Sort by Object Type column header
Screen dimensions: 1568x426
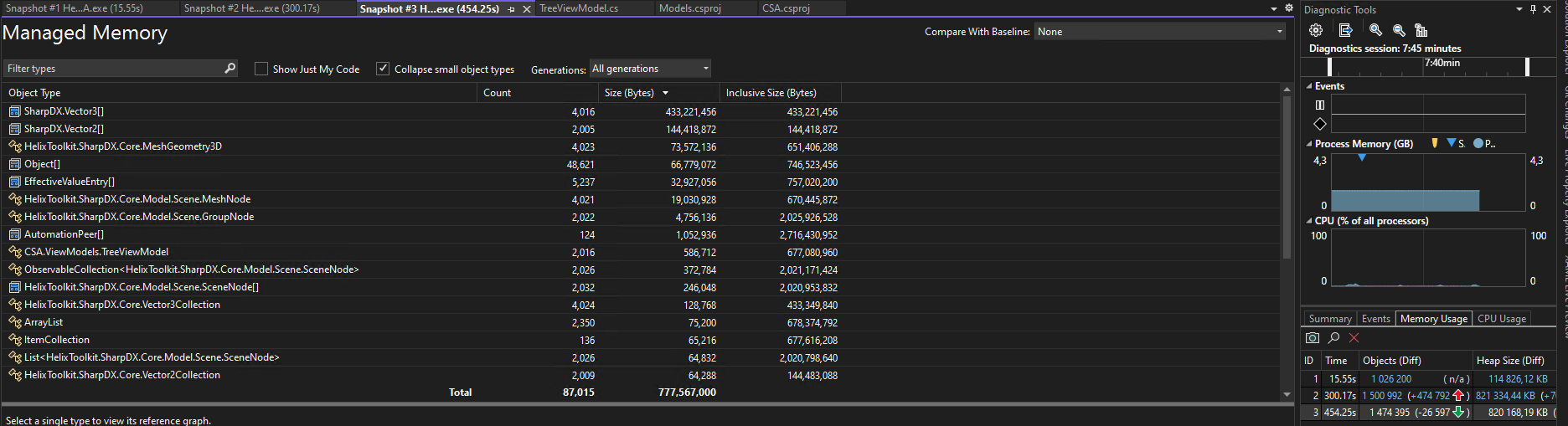240,93
